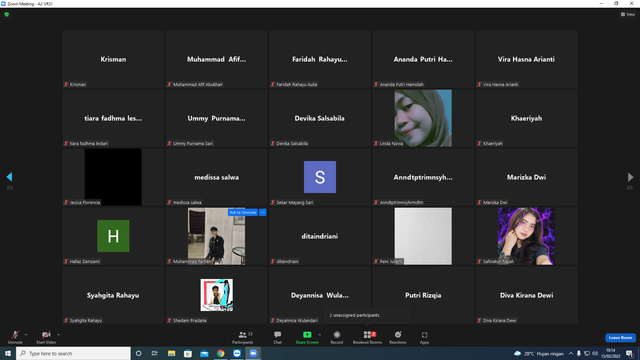Click the tile labeled Diva Kirana Dewi
Screen dimensions: 640x360
526,295
